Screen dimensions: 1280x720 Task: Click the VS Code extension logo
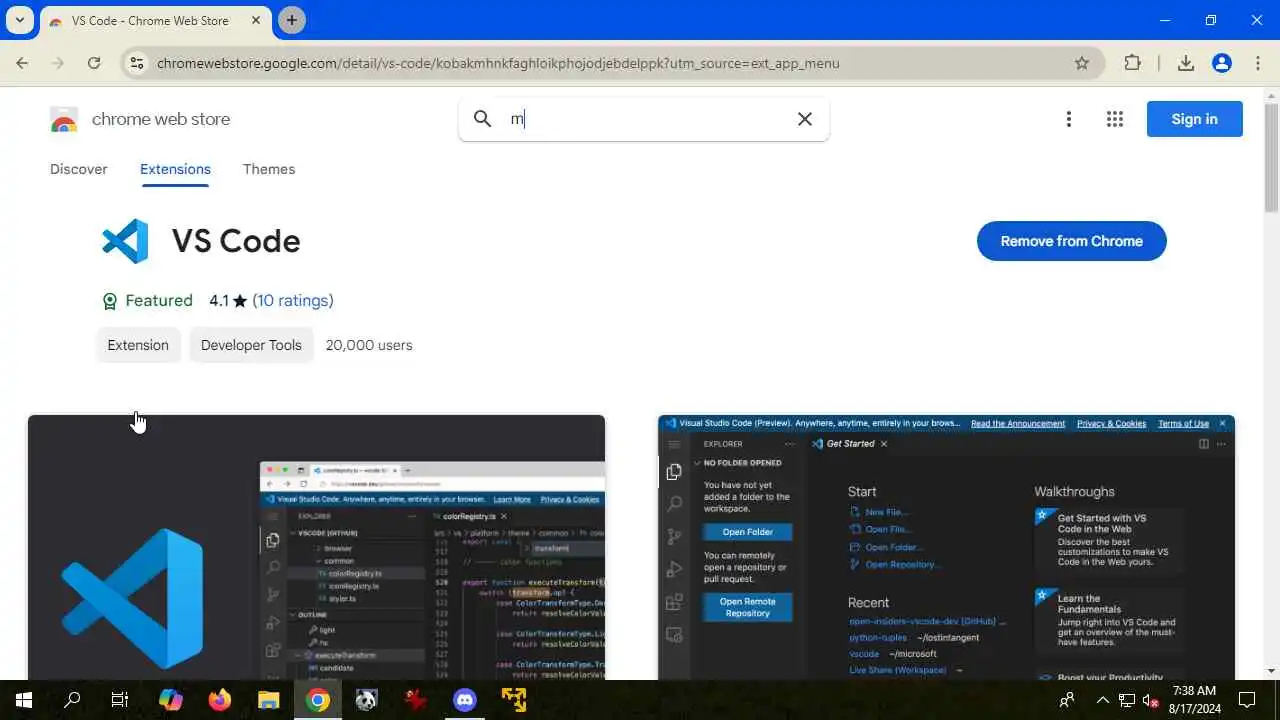coord(125,241)
